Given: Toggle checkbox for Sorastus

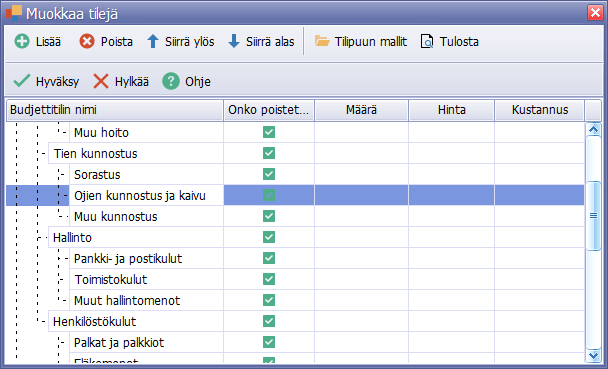Looking at the screenshot, I should click(269, 174).
